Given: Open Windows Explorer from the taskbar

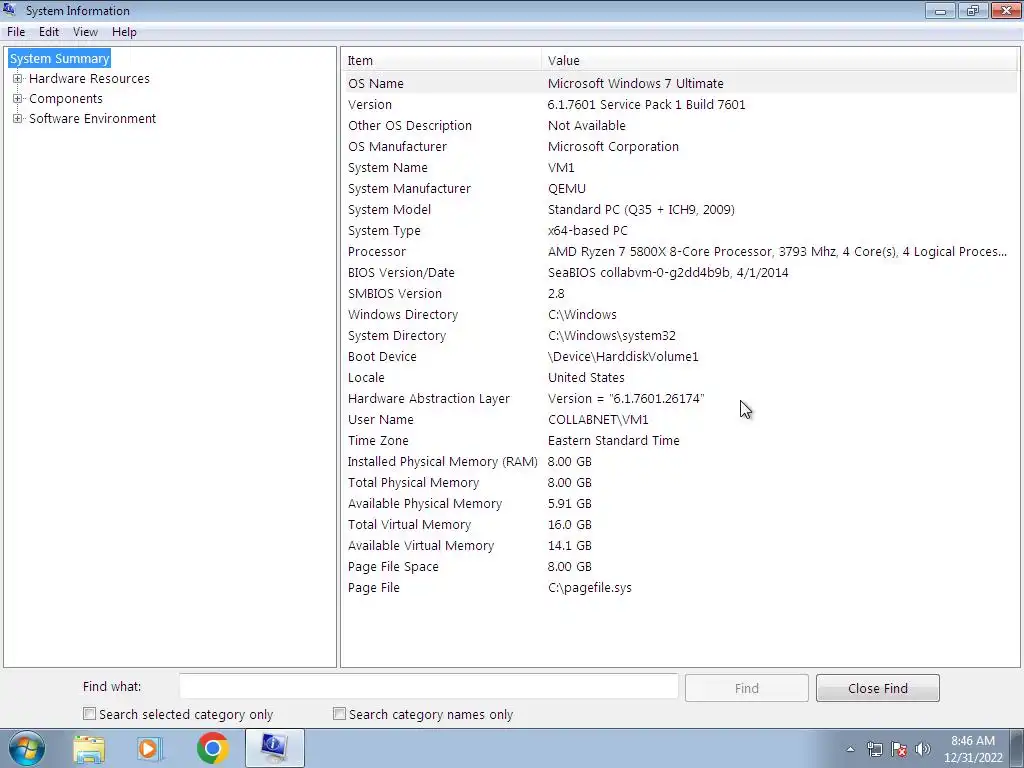Looking at the screenshot, I should click(x=89, y=749).
